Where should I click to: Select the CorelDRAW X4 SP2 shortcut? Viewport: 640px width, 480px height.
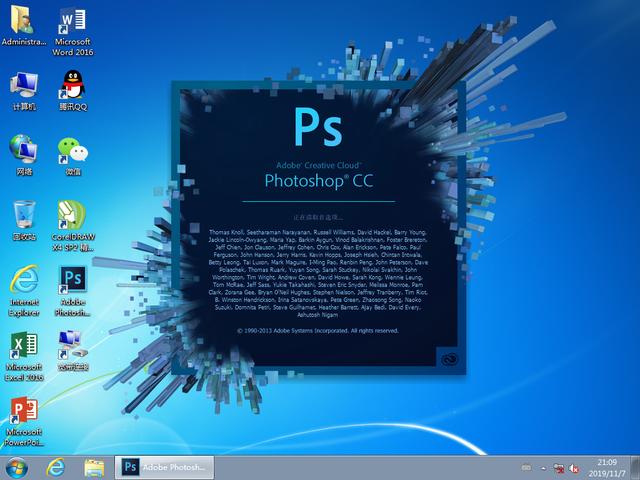[x=73, y=226]
